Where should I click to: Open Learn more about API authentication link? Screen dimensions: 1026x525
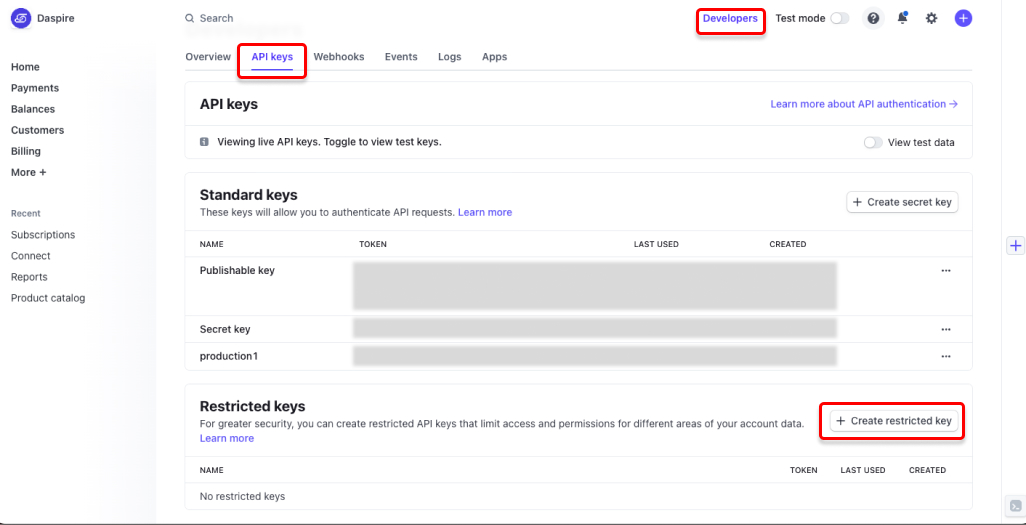pyautogui.click(x=864, y=104)
